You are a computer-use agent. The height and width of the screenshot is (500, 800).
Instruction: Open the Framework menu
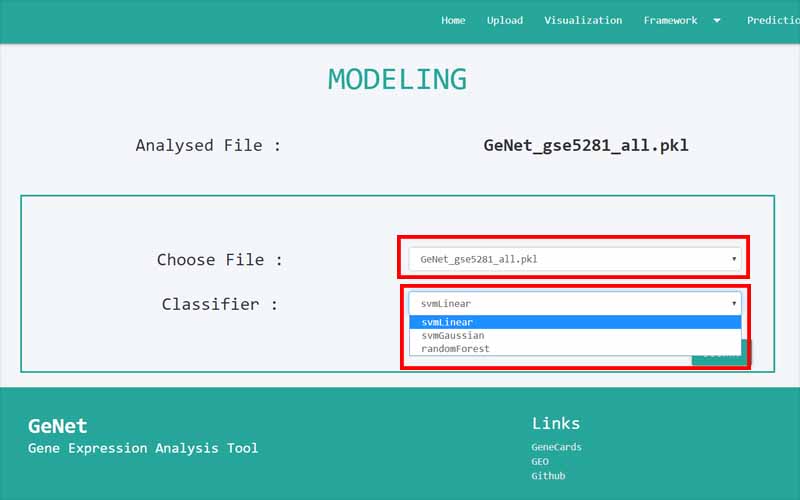(671, 20)
